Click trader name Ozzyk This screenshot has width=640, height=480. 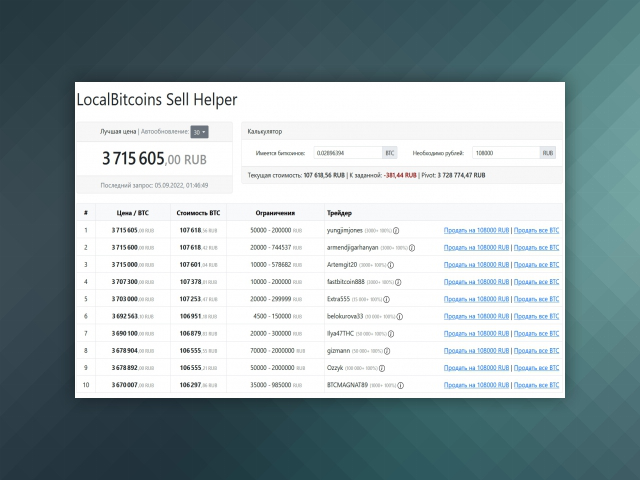(335, 368)
